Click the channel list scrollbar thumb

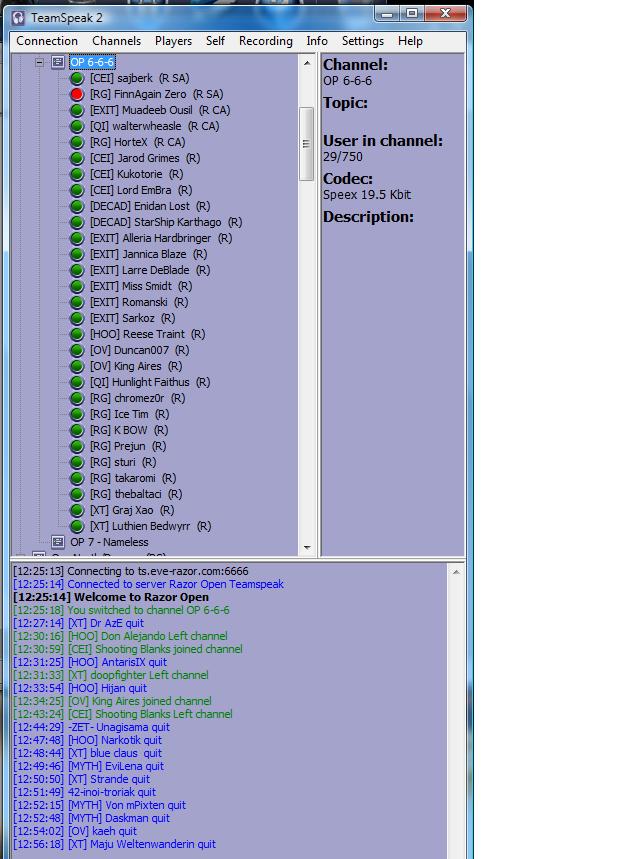(306, 144)
